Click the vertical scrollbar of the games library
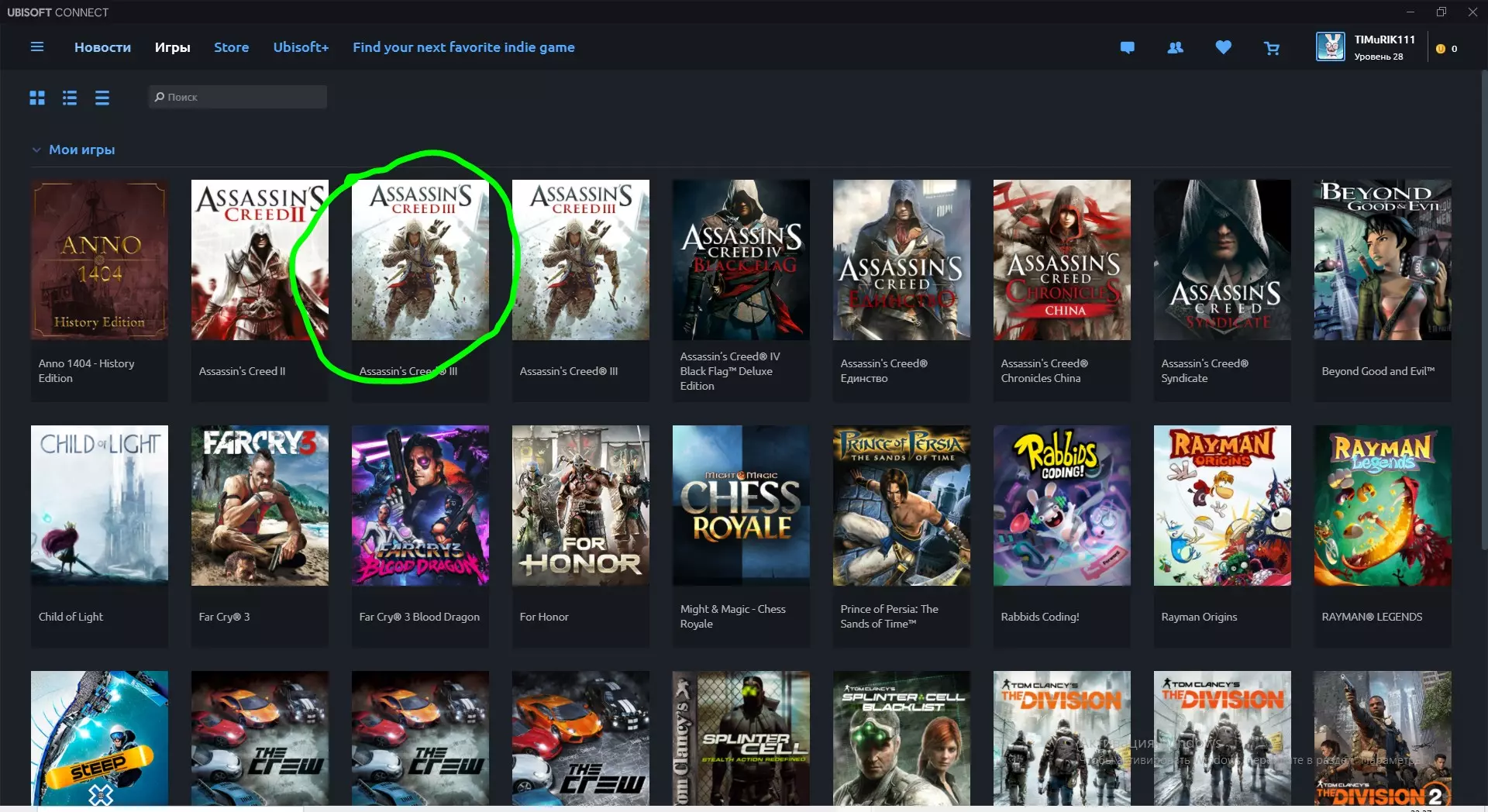 pyautogui.click(x=1483, y=310)
